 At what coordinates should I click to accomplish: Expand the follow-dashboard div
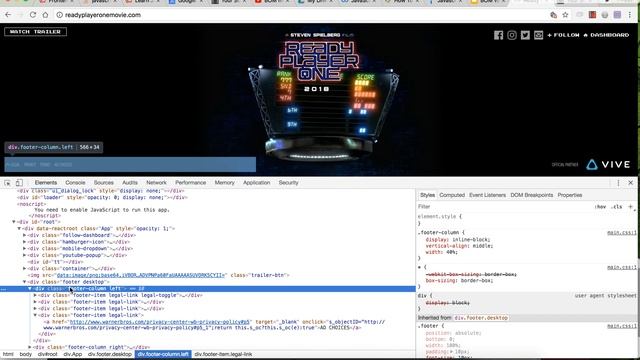click(24, 235)
